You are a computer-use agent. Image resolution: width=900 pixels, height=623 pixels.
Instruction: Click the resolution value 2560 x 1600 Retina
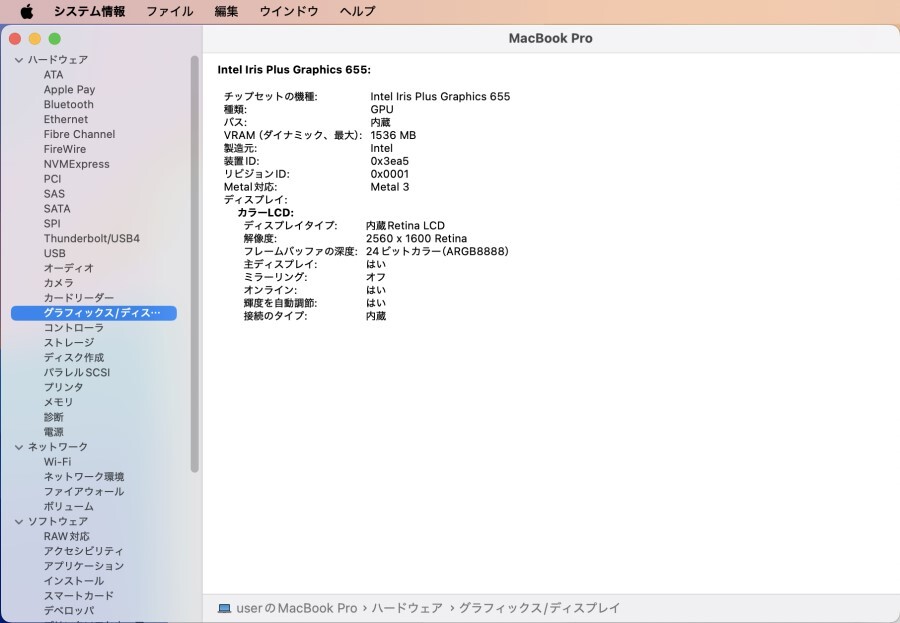[416, 238]
